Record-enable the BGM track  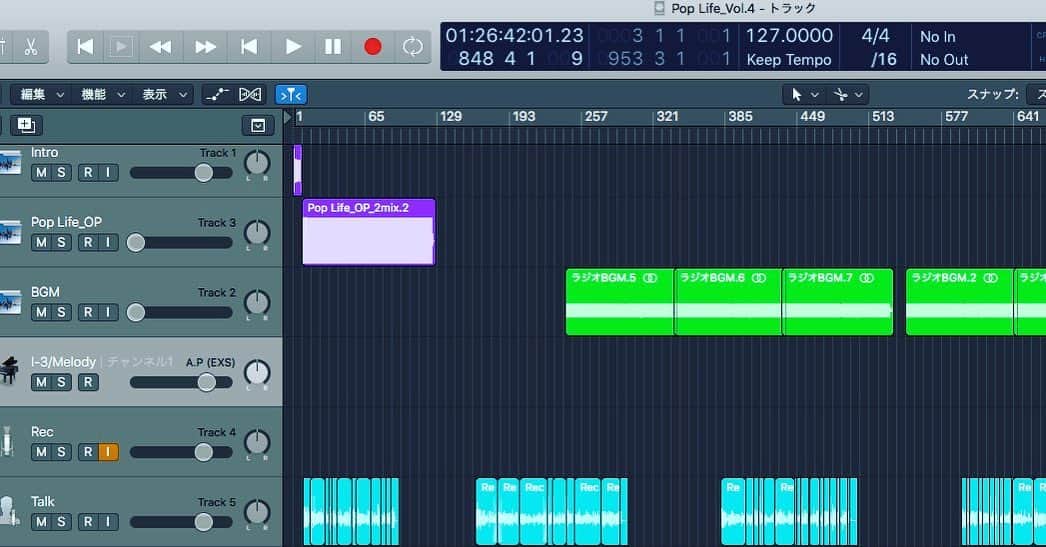88,312
